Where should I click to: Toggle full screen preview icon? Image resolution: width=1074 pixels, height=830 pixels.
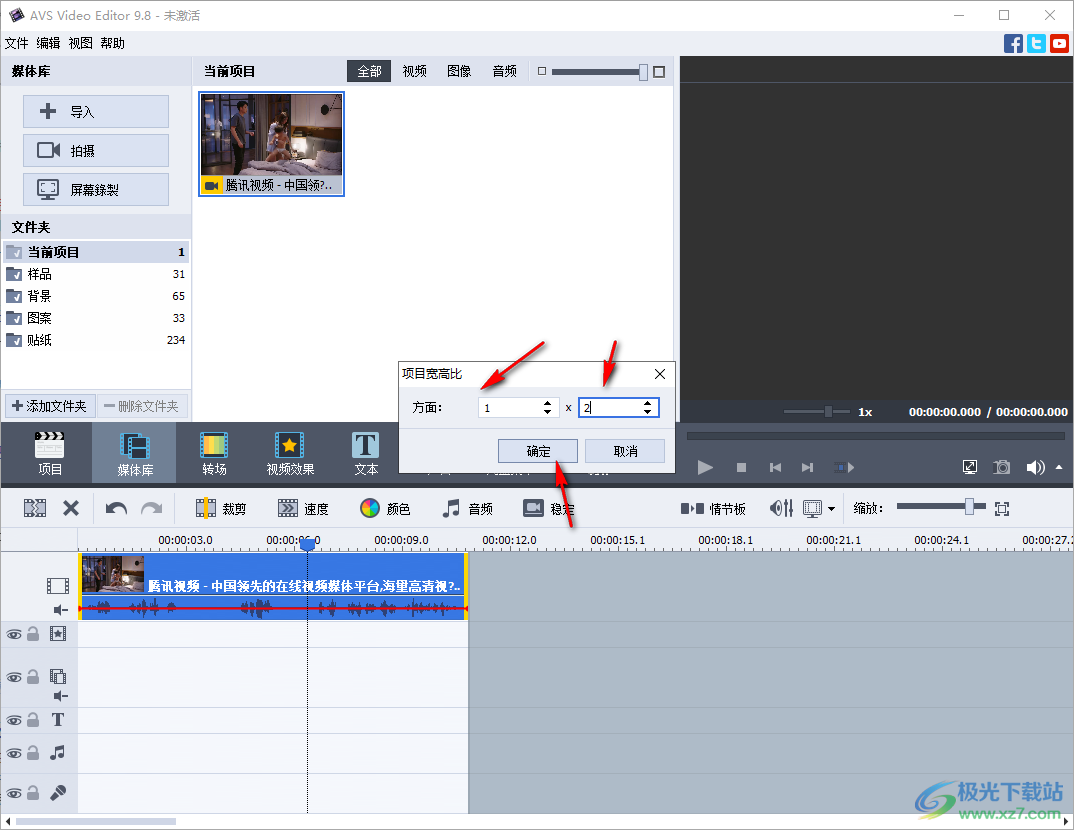[970, 467]
